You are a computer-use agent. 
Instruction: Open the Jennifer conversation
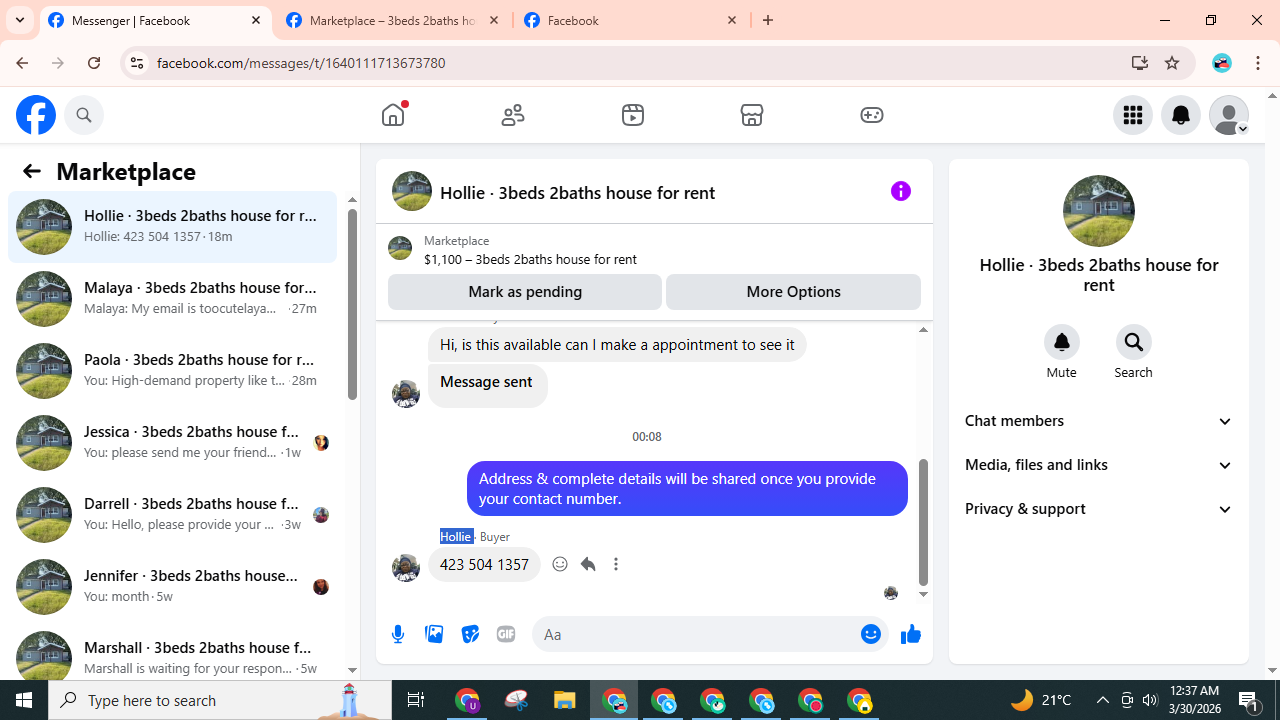172,587
